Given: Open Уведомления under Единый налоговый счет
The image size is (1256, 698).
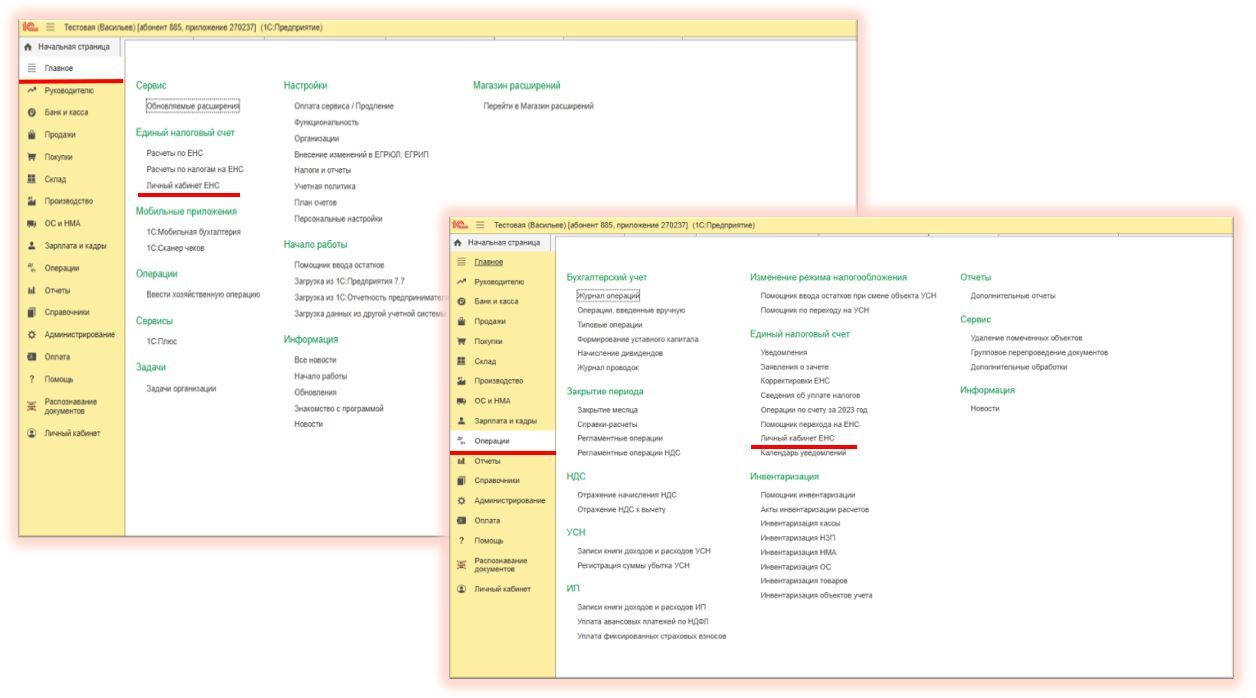Looking at the screenshot, I should (783, 352).
